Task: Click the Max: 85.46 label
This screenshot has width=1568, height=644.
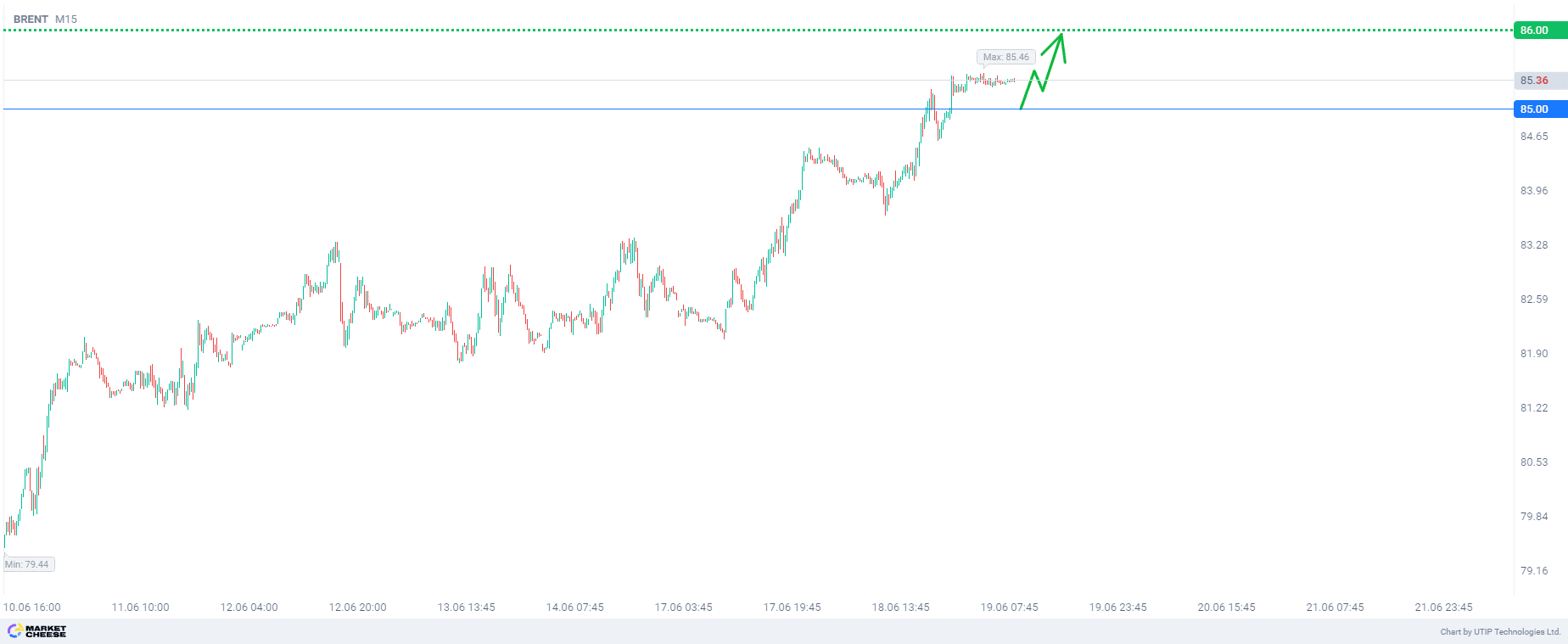Action: [1006, 57]
